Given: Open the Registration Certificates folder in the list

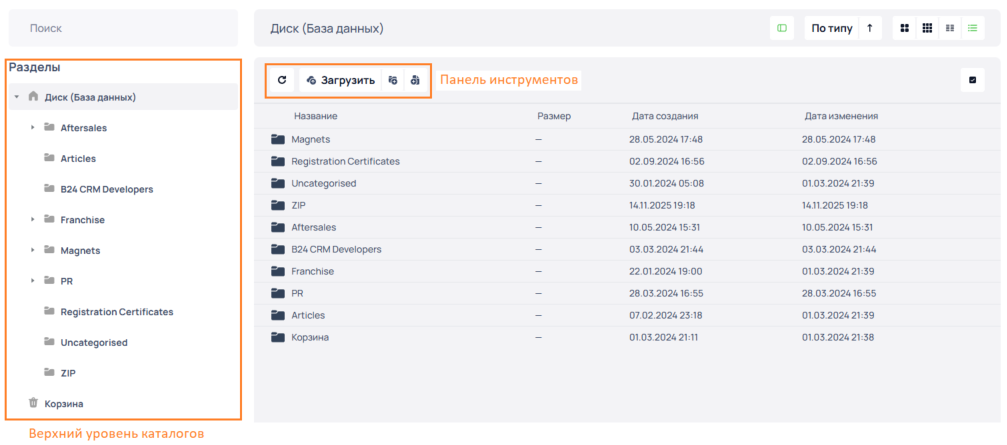Looking at the screenshot, I should 345,161.
